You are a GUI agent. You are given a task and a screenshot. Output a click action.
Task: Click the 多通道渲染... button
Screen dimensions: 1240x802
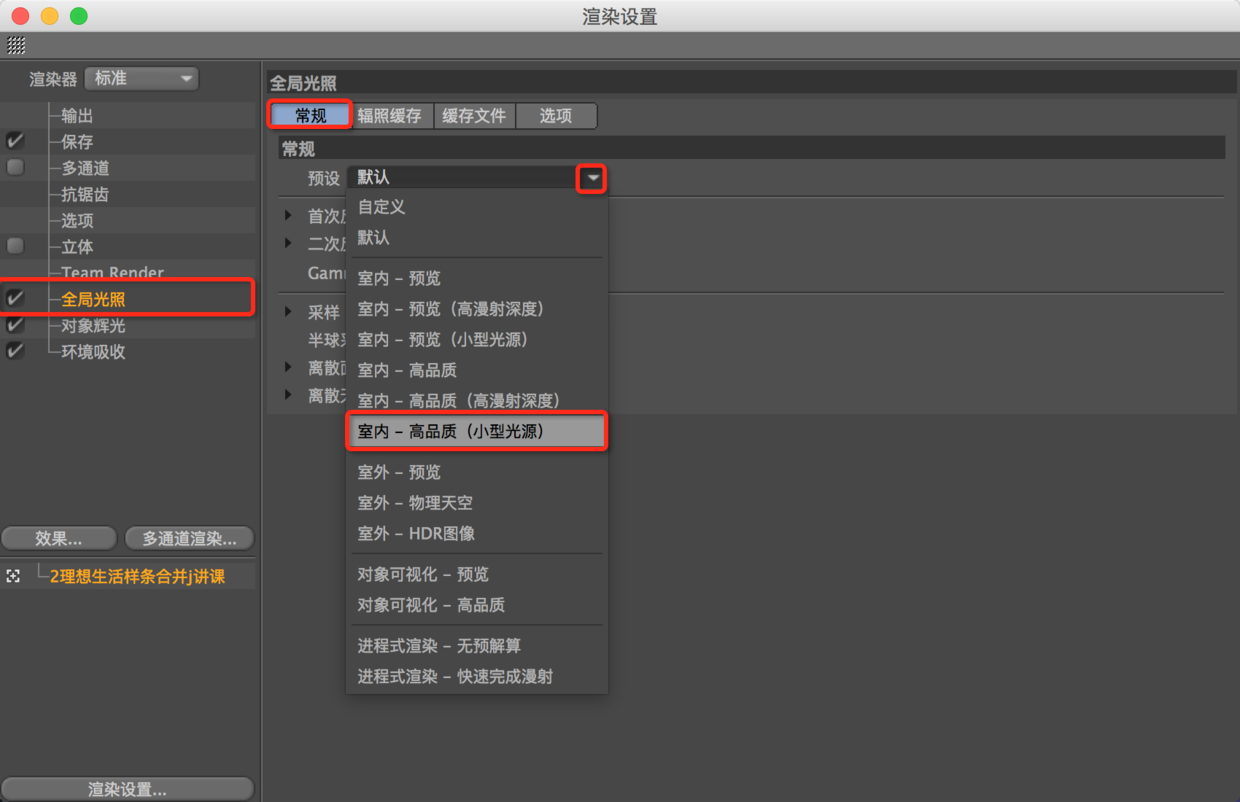189,539
